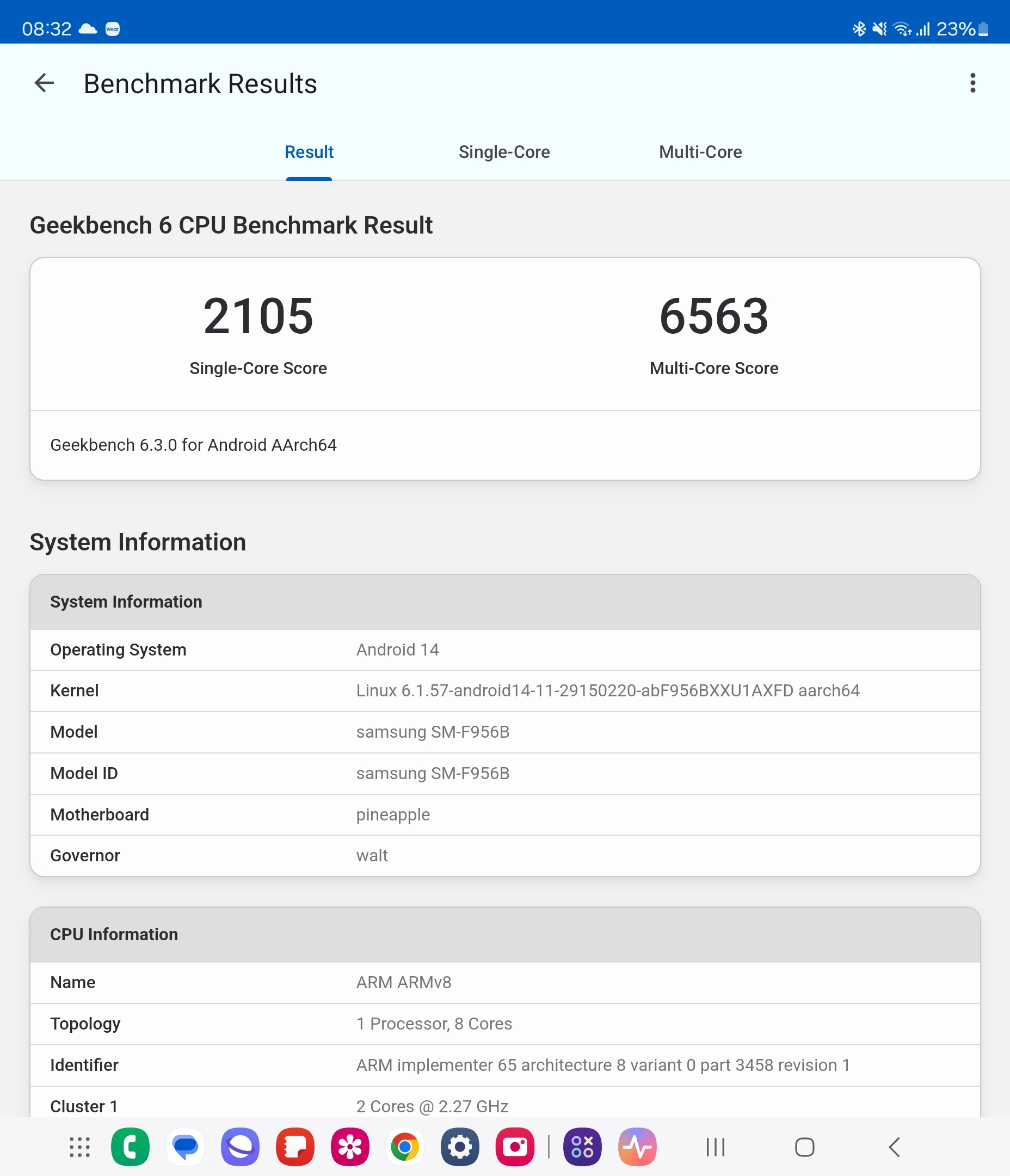Screen dimensions: 1010x1176
Task: Tap the Multi-Core Score label
Action: click(x=714, y=369)
